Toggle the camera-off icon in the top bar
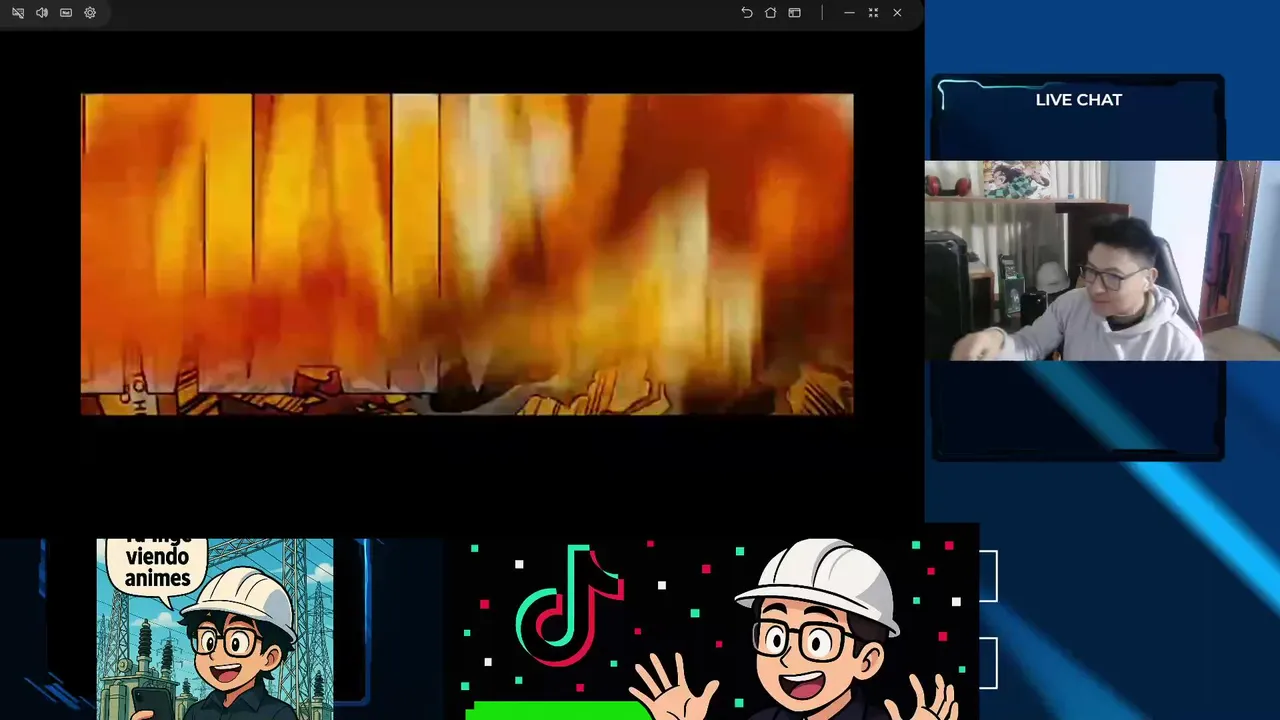The image size is (1280, 720). [x=18, y=13]
